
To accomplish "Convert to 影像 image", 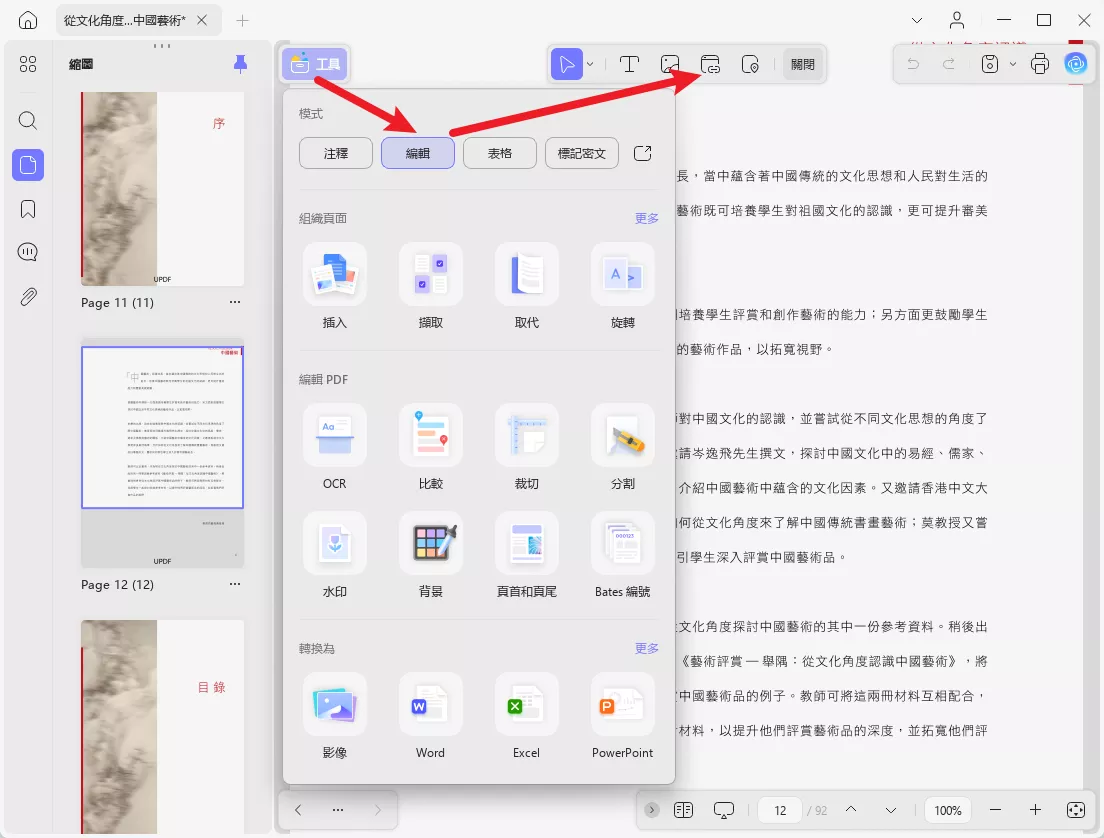I will pyautogui.click(x=334, y=717).
